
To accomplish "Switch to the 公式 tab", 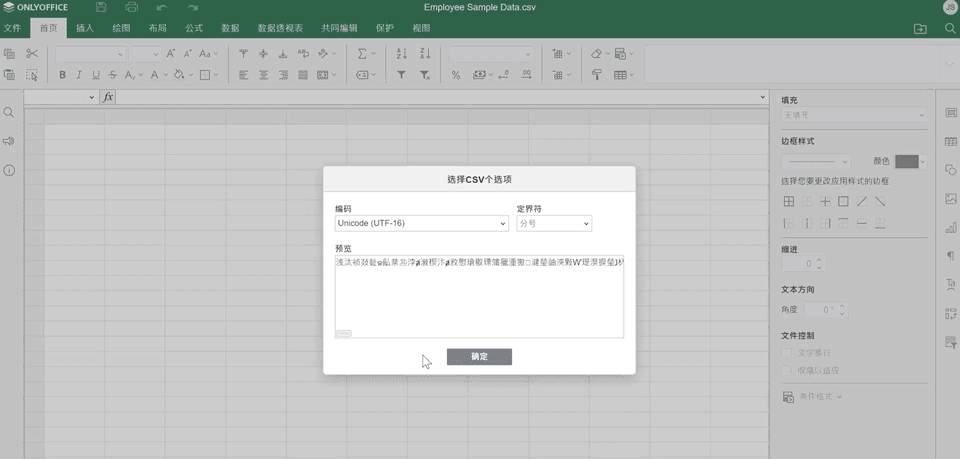I will coord(194,28).
